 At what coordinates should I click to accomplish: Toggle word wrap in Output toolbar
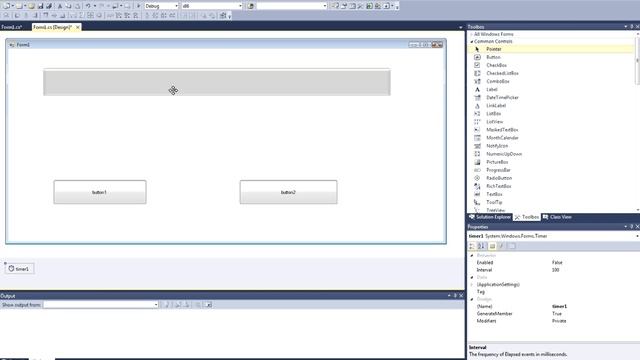coord(208,305)
